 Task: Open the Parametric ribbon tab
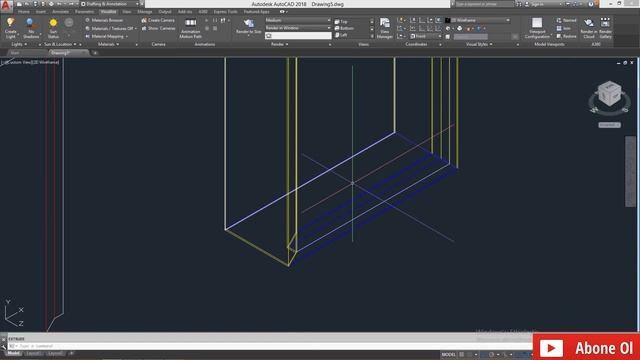pyautogui.click(x=84, y=12)
